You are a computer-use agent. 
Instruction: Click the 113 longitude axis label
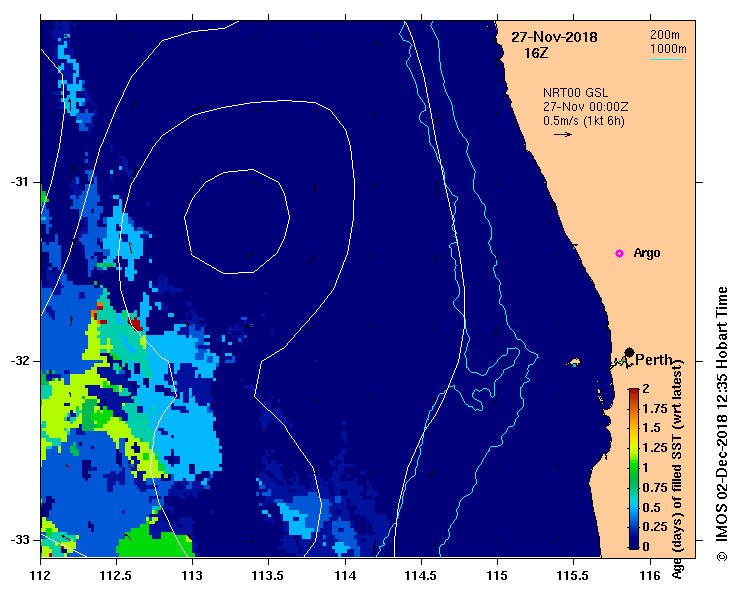193,576
